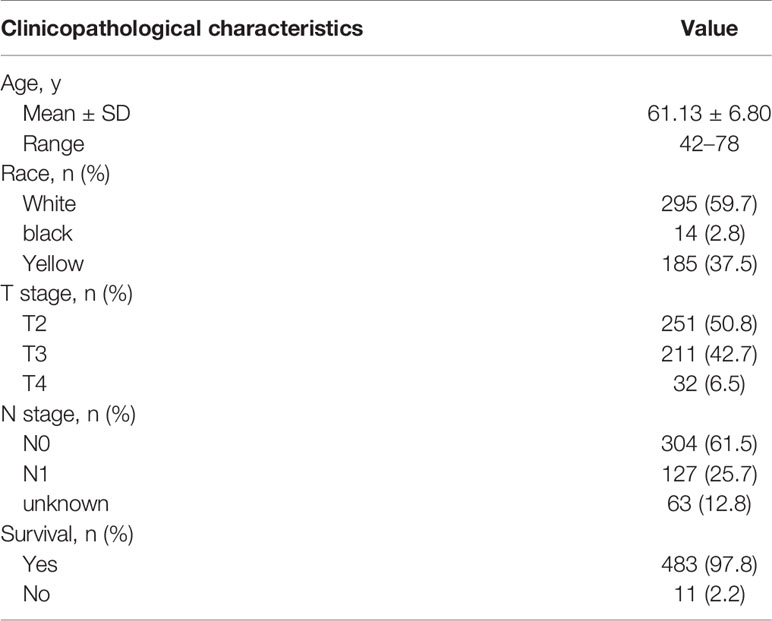
Task: Select the Age, y row label
Action: (31, 84)
